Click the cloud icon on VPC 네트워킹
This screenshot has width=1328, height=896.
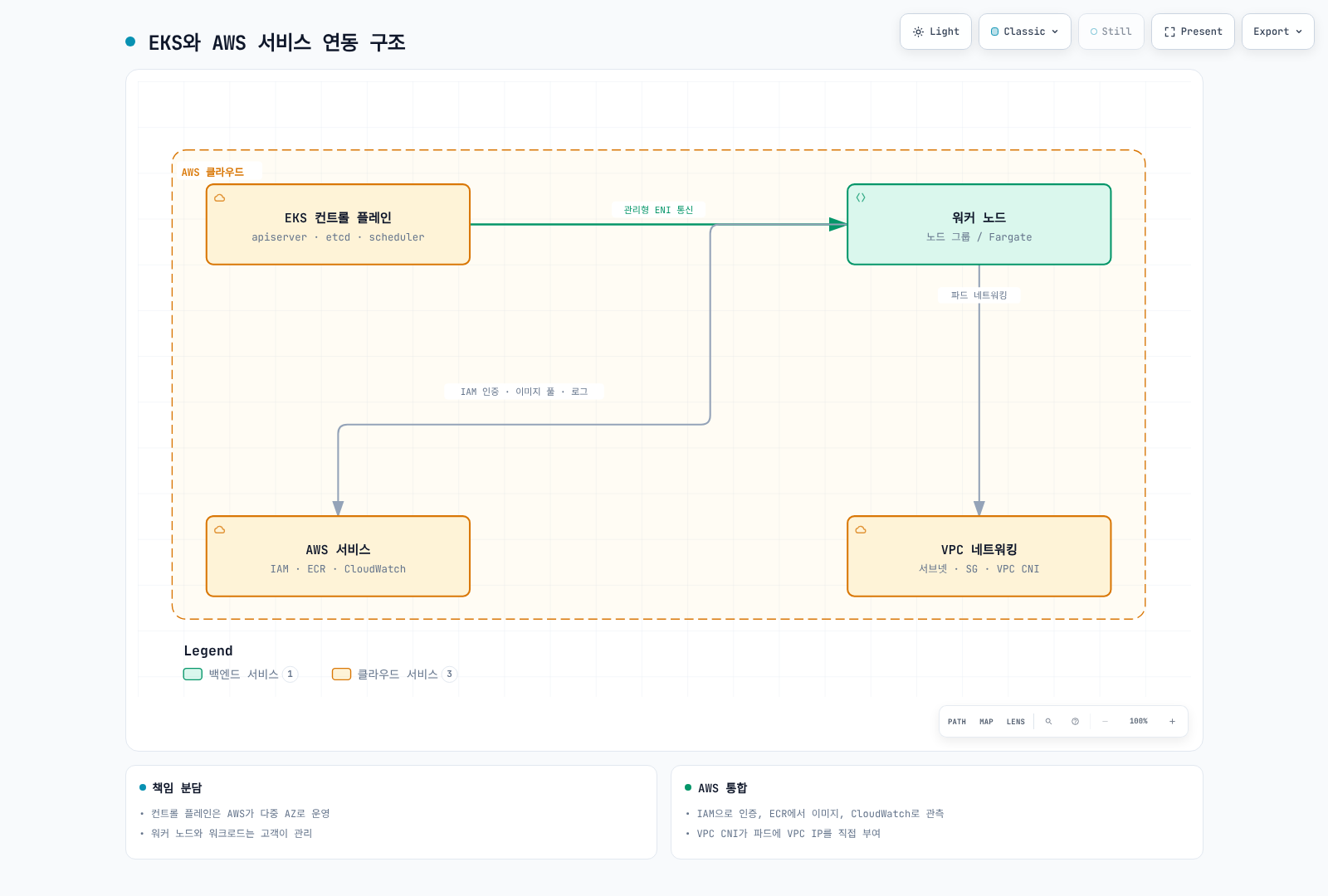pyautogui.click(x=861, y=530)
